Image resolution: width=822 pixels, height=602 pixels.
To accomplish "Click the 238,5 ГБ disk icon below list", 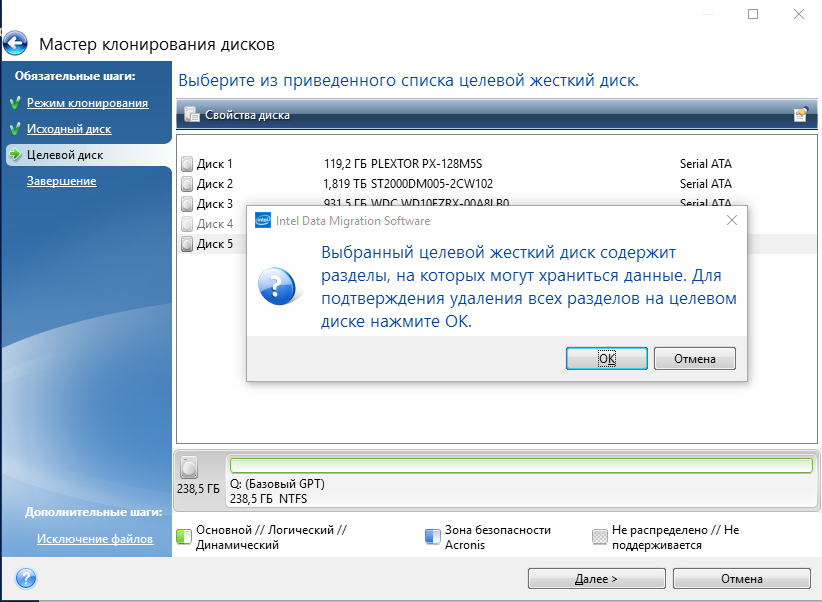I will point(190,467).
